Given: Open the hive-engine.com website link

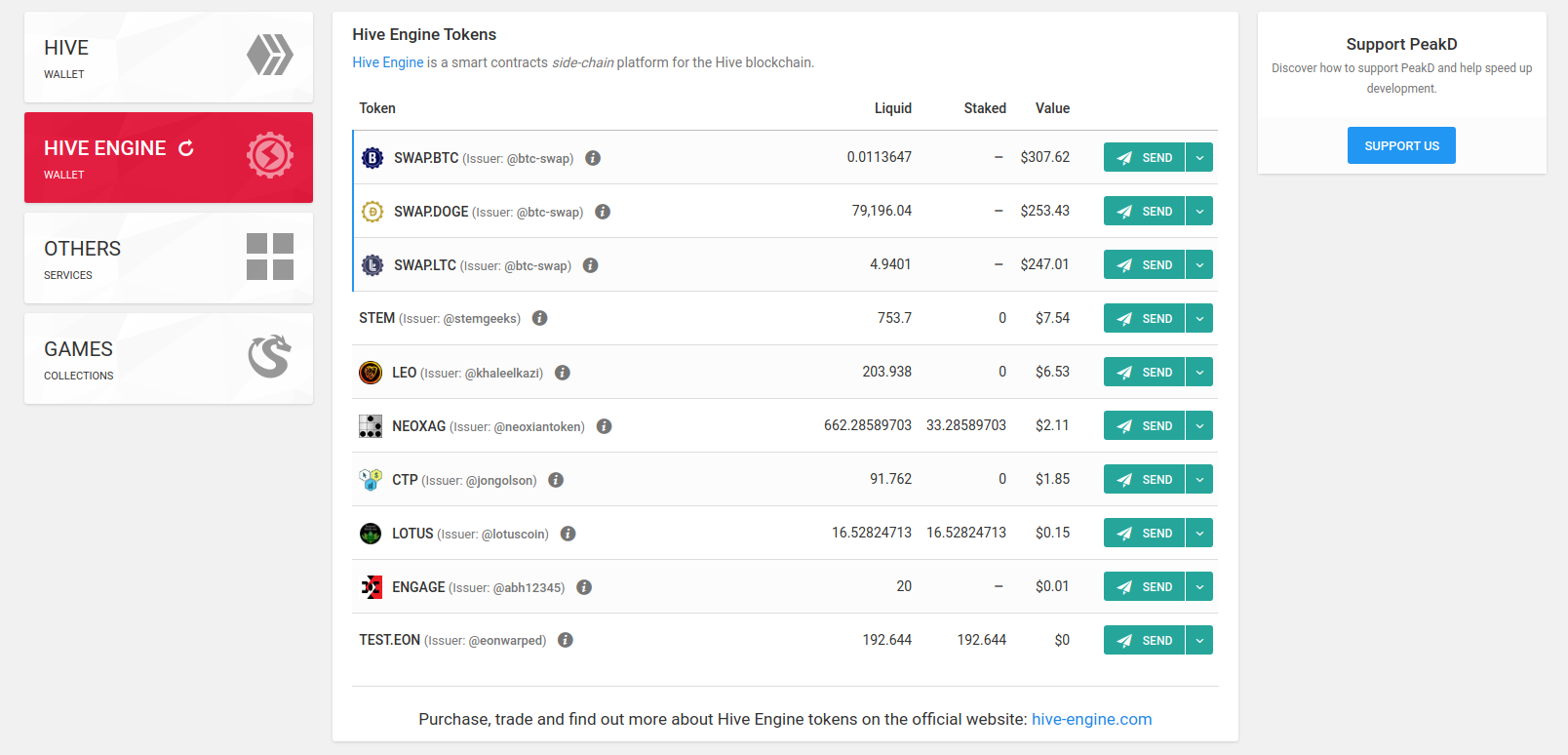Looking at the screenshot, I should point(1091,719).
